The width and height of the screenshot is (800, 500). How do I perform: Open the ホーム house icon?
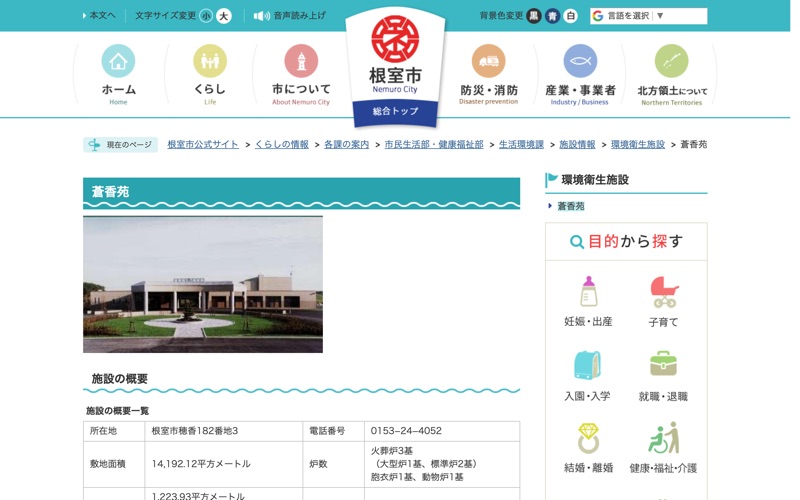[x=118, y=61]
